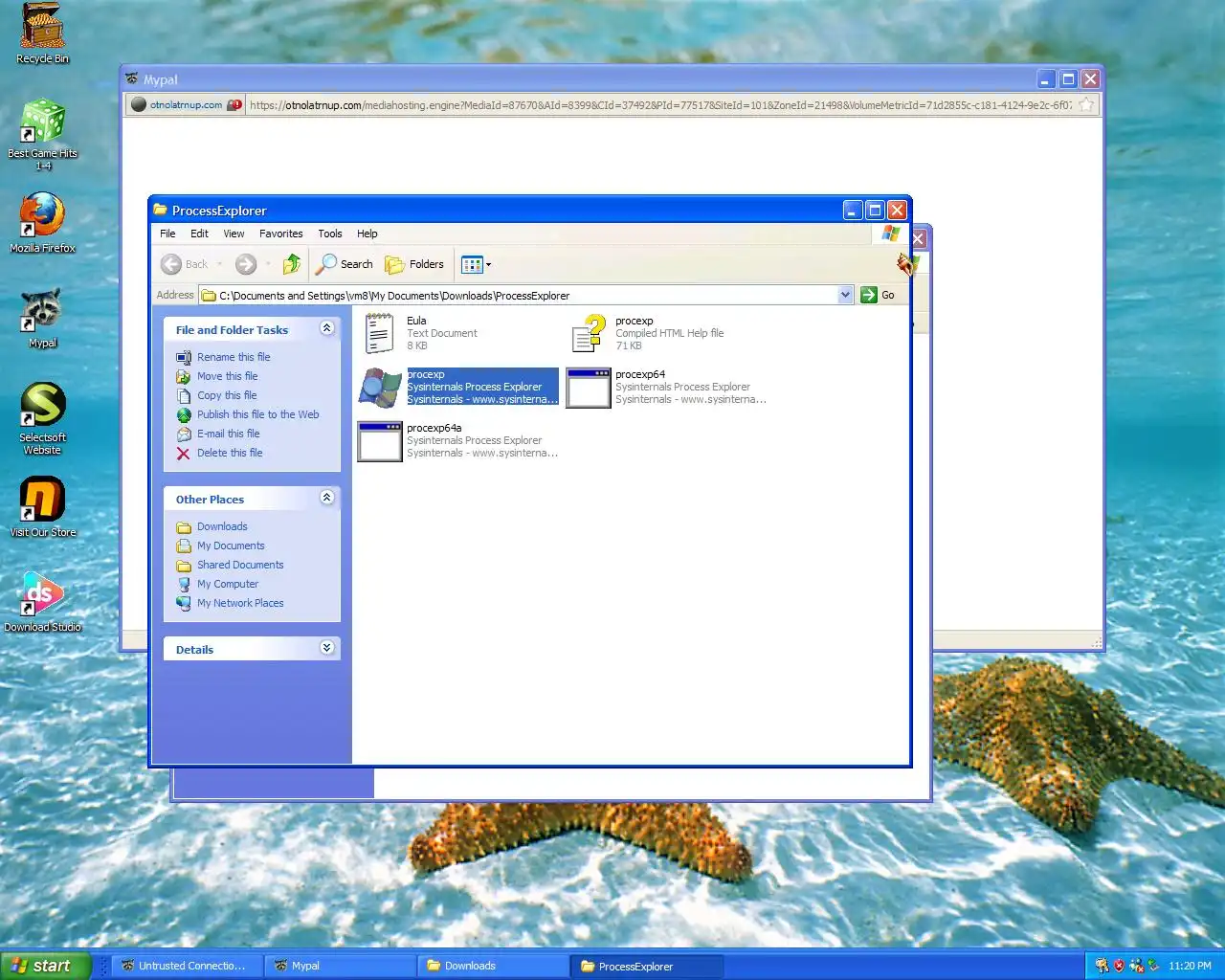This screenshot has width=1225, height=980.
Task: Launch Download Studio from the desktop
Action: pos(43,602)
